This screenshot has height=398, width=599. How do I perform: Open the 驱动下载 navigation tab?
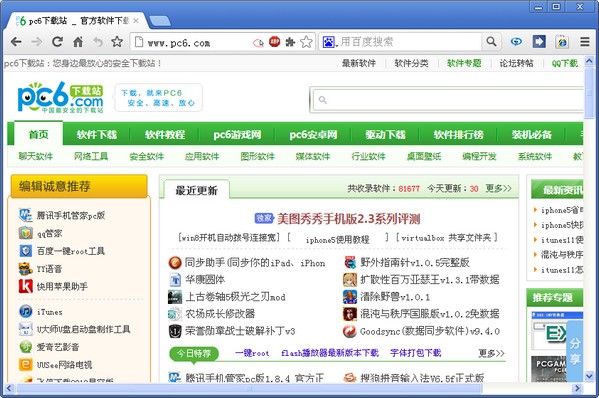385,134
